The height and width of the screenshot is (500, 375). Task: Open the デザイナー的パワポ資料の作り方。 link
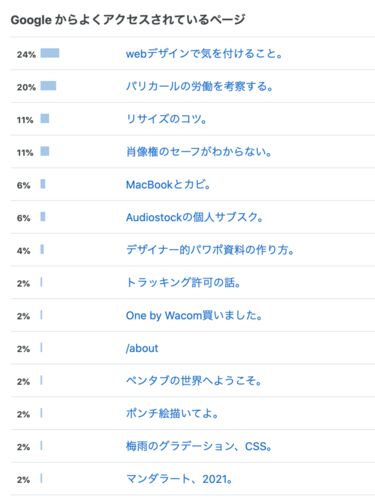(x=210, y=250)
